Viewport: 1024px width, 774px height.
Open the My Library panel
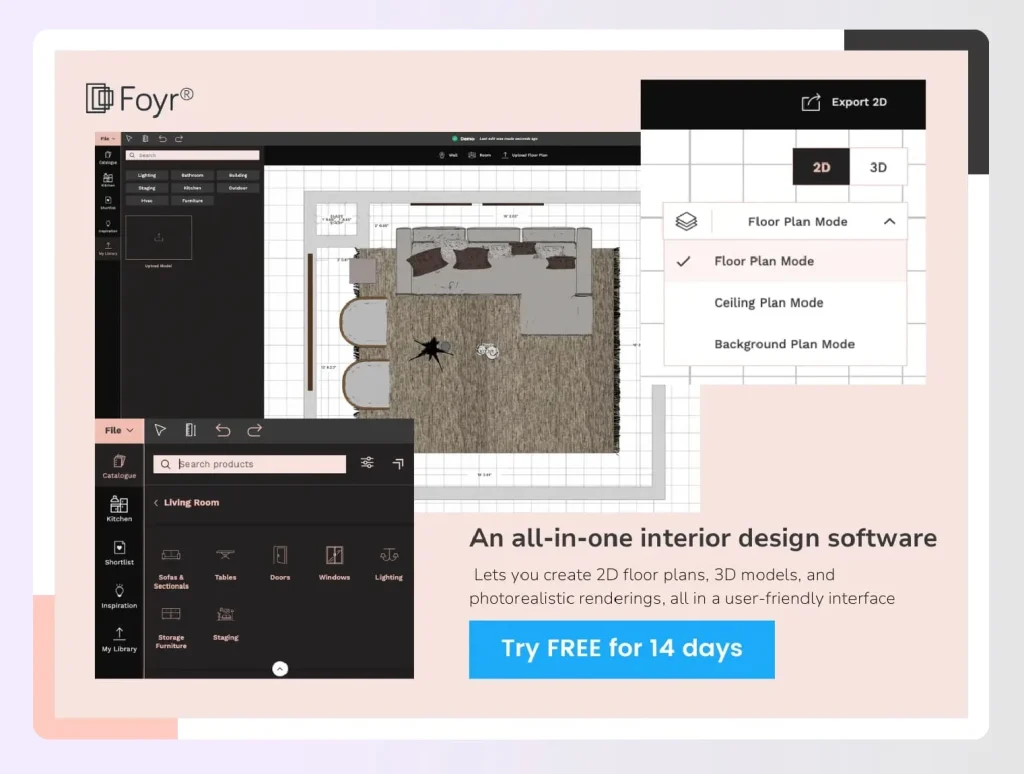(x=119, y=640)
